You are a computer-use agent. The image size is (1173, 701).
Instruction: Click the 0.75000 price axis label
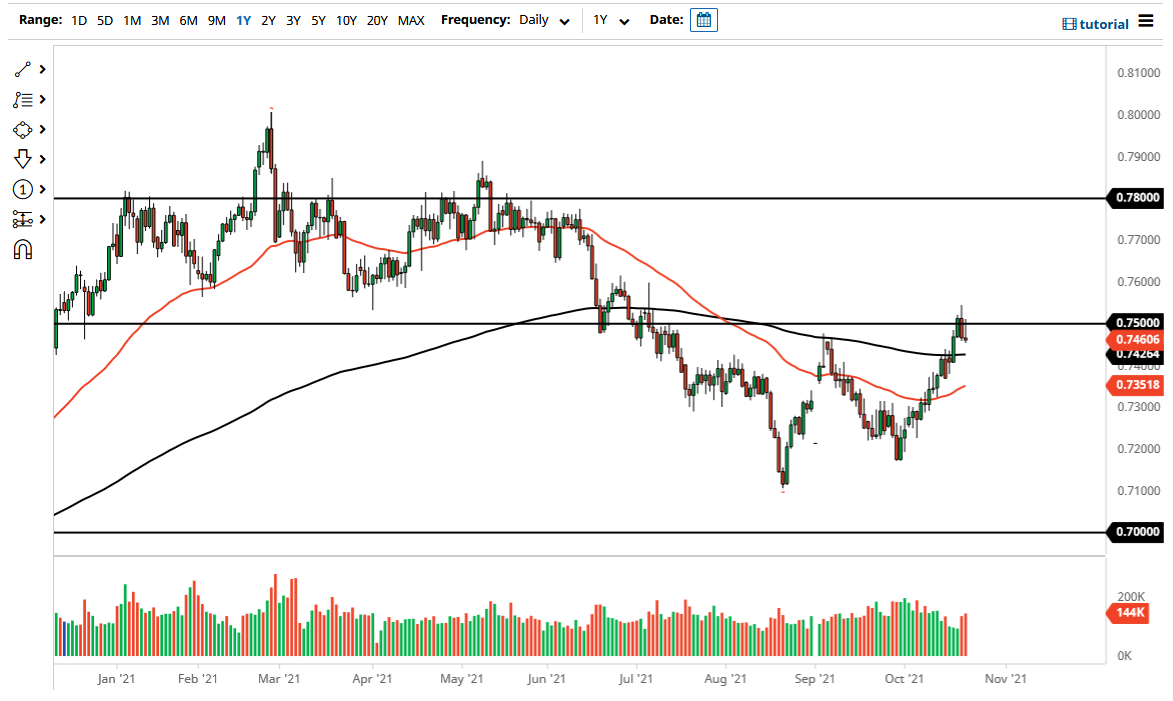point(1138,322)
